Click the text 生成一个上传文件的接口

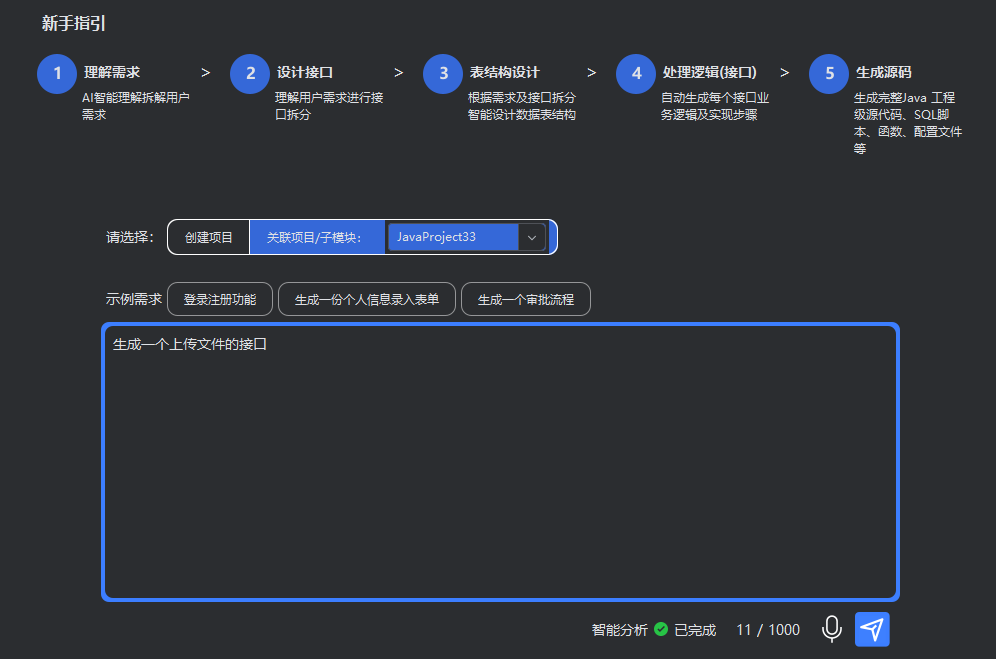[189, 344]
